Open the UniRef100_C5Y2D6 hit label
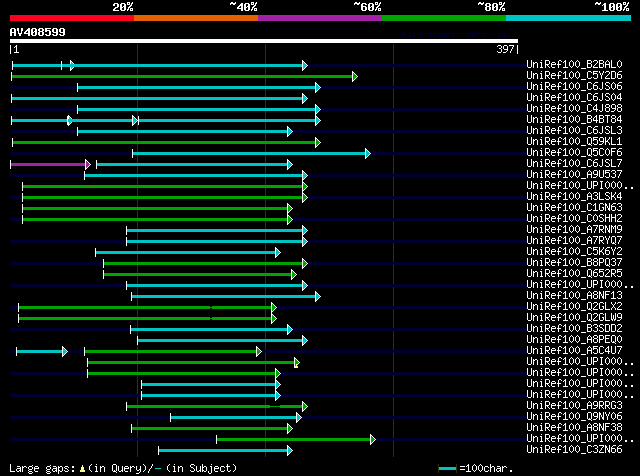This screenshot has width=640, height=476. pos(574,76)
